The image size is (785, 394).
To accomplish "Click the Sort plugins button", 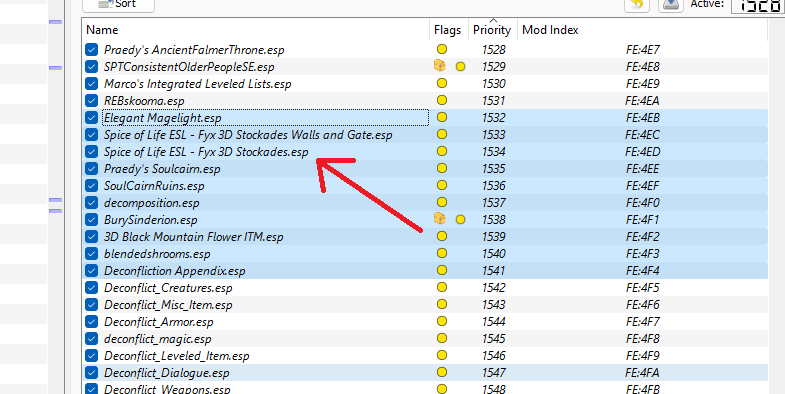I will [118, 5].
